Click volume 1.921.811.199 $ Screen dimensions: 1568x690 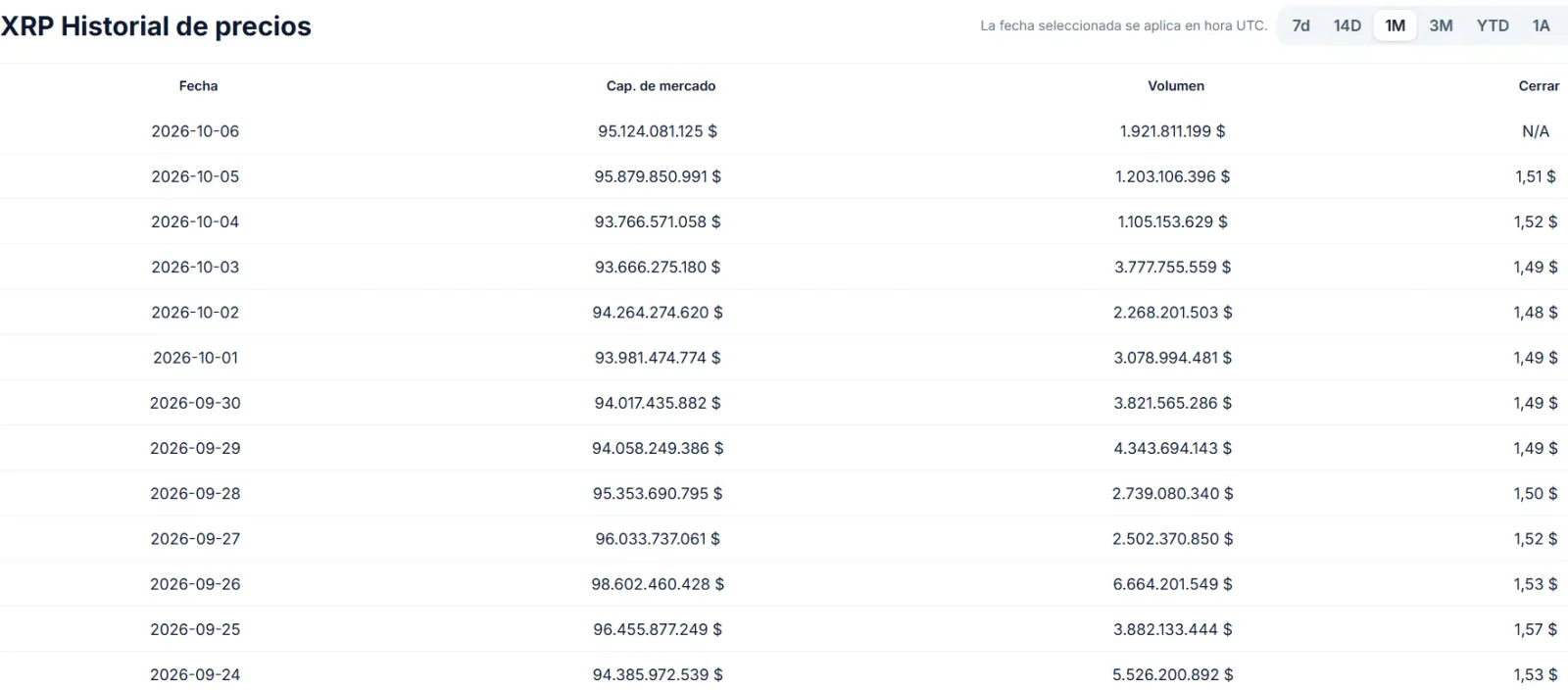(1173, 131)
